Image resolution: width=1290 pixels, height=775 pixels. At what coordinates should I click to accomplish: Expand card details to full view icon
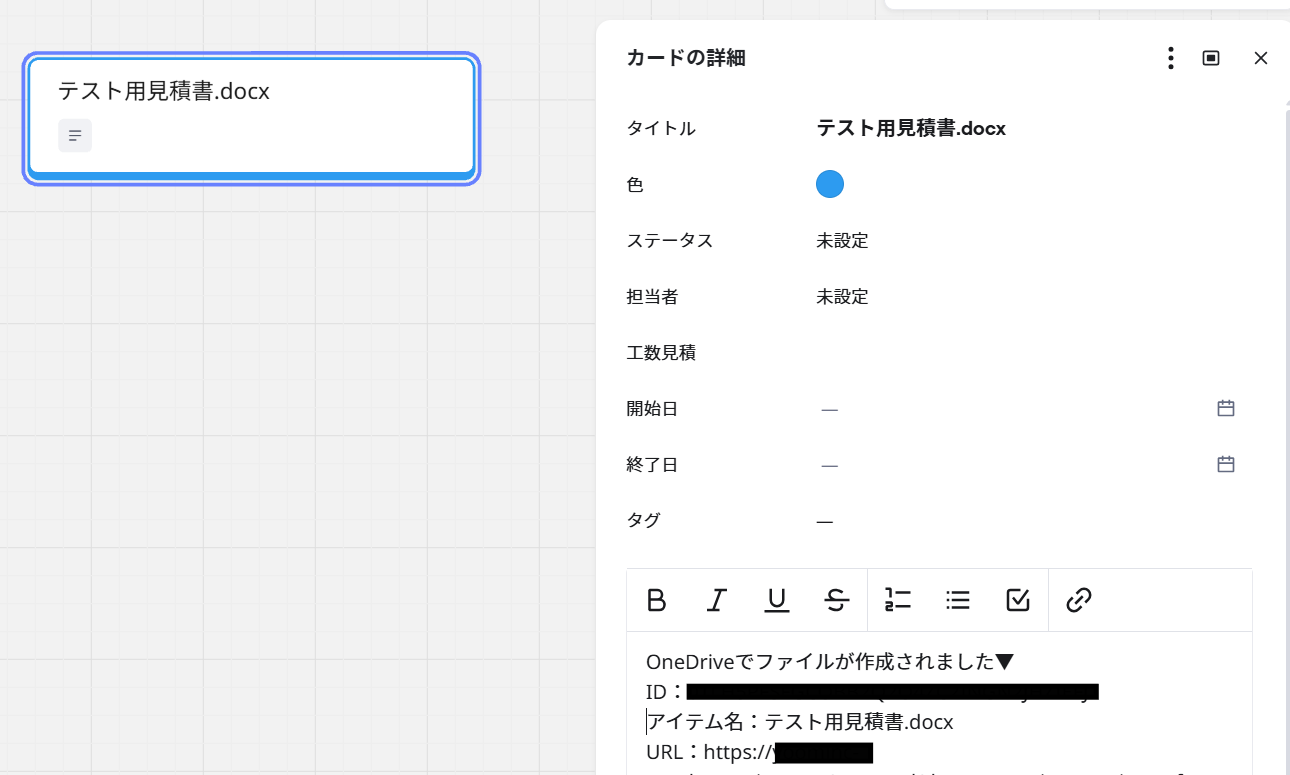(x=1211, y=58)
